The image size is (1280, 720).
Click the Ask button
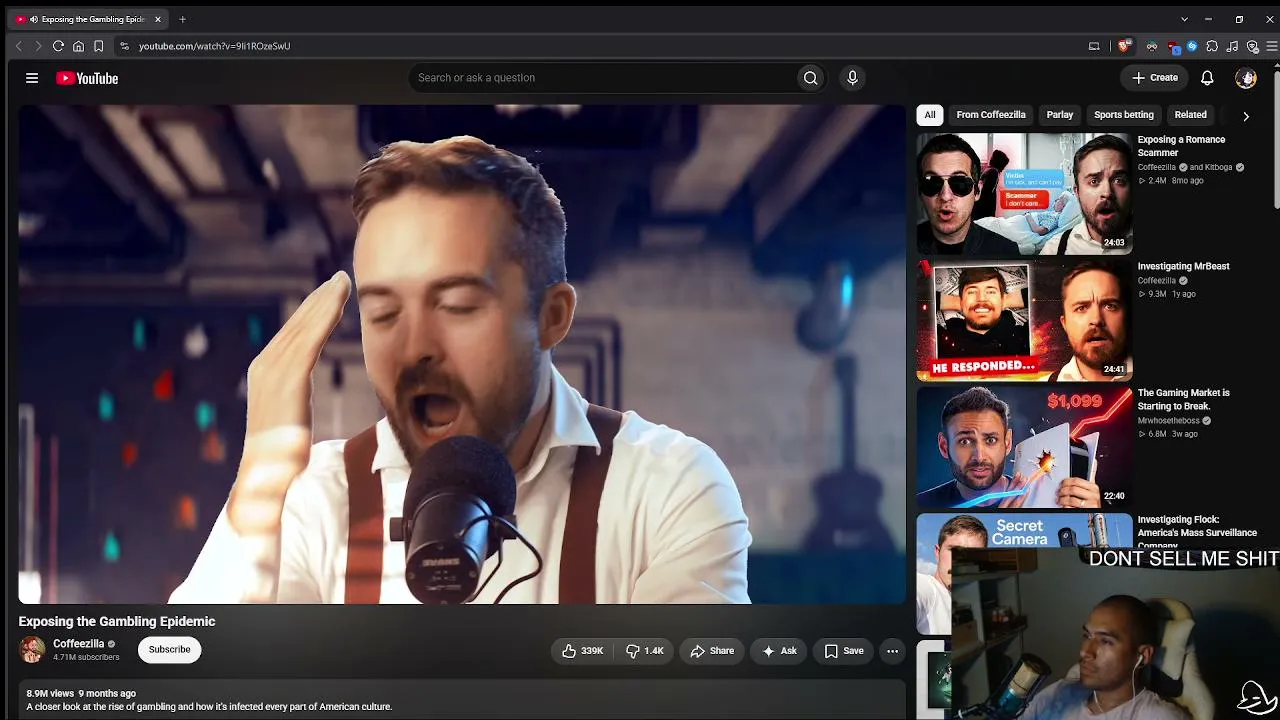[779, 651]
